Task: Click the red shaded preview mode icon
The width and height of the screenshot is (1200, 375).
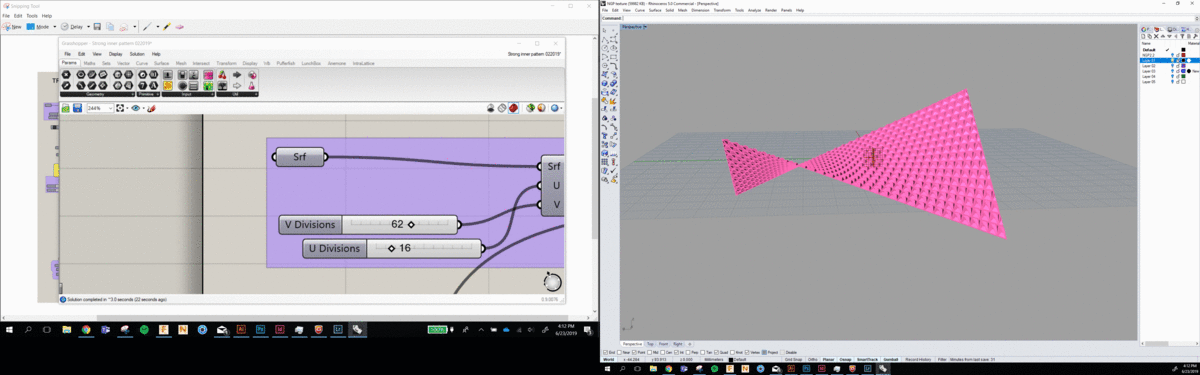Action: (x=514, y=108)
